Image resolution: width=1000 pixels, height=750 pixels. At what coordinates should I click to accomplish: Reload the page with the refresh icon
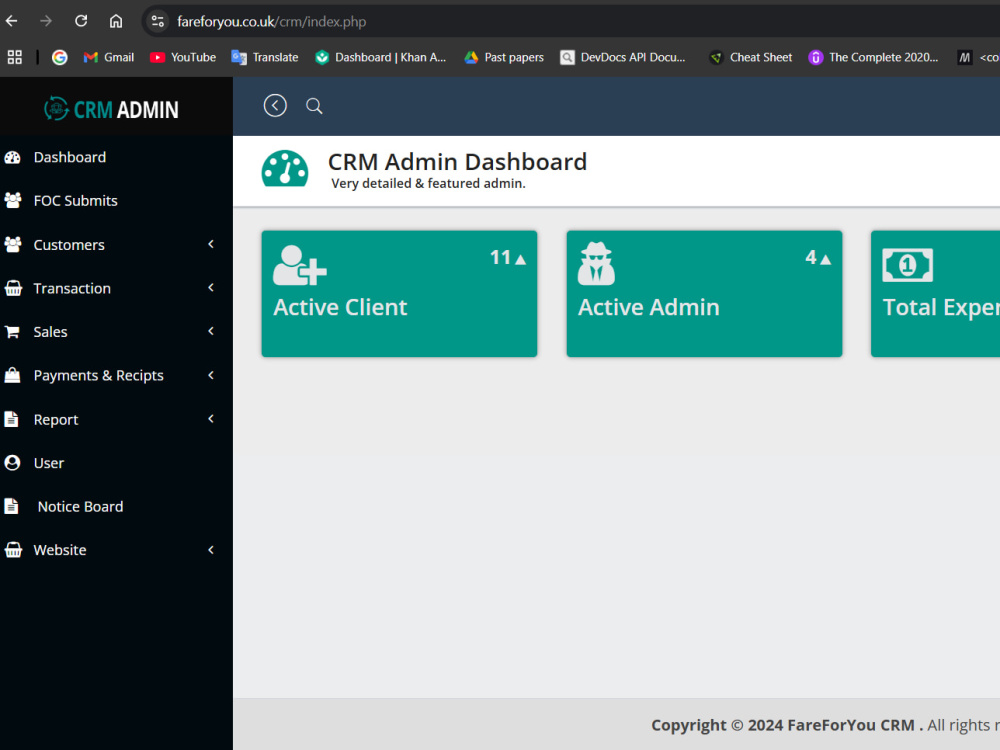click(x=81, y=21)
